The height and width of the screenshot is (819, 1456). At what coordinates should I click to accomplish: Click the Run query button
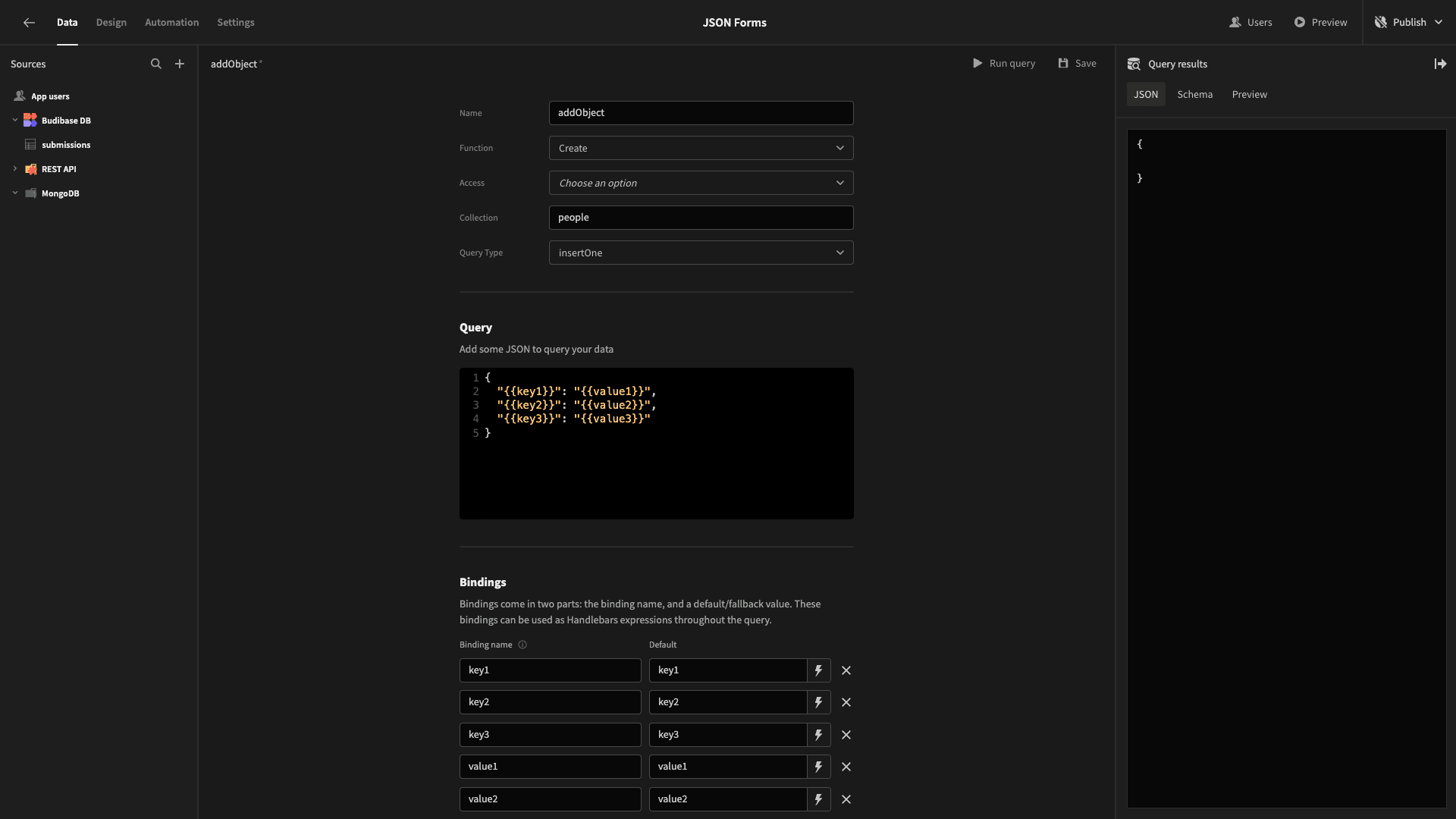[1004, 63]
